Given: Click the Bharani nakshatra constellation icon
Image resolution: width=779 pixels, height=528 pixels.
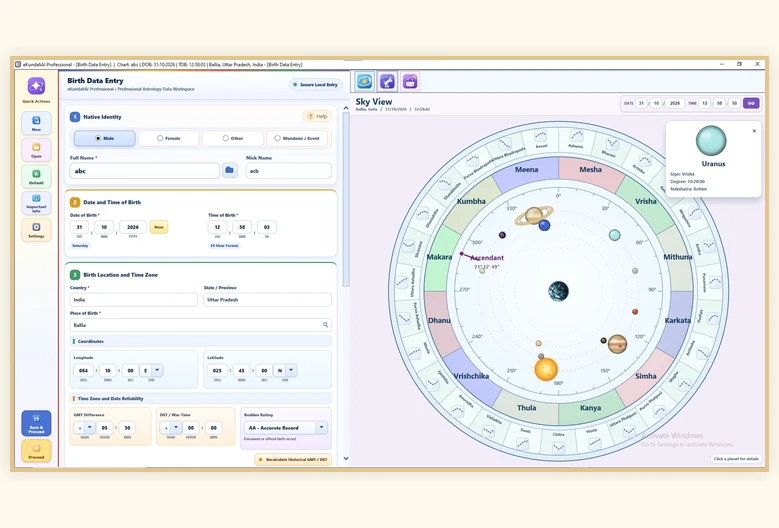Looking at the screenshot, I should coord(612,144).
